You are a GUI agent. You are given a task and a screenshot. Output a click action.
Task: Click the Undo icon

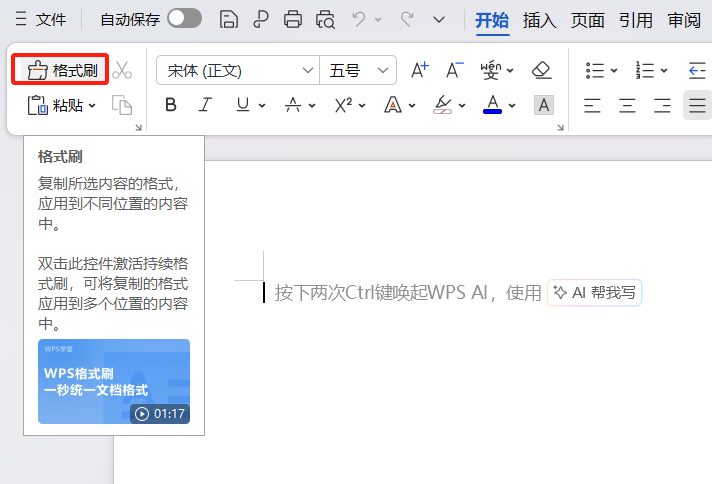(359, 19)
